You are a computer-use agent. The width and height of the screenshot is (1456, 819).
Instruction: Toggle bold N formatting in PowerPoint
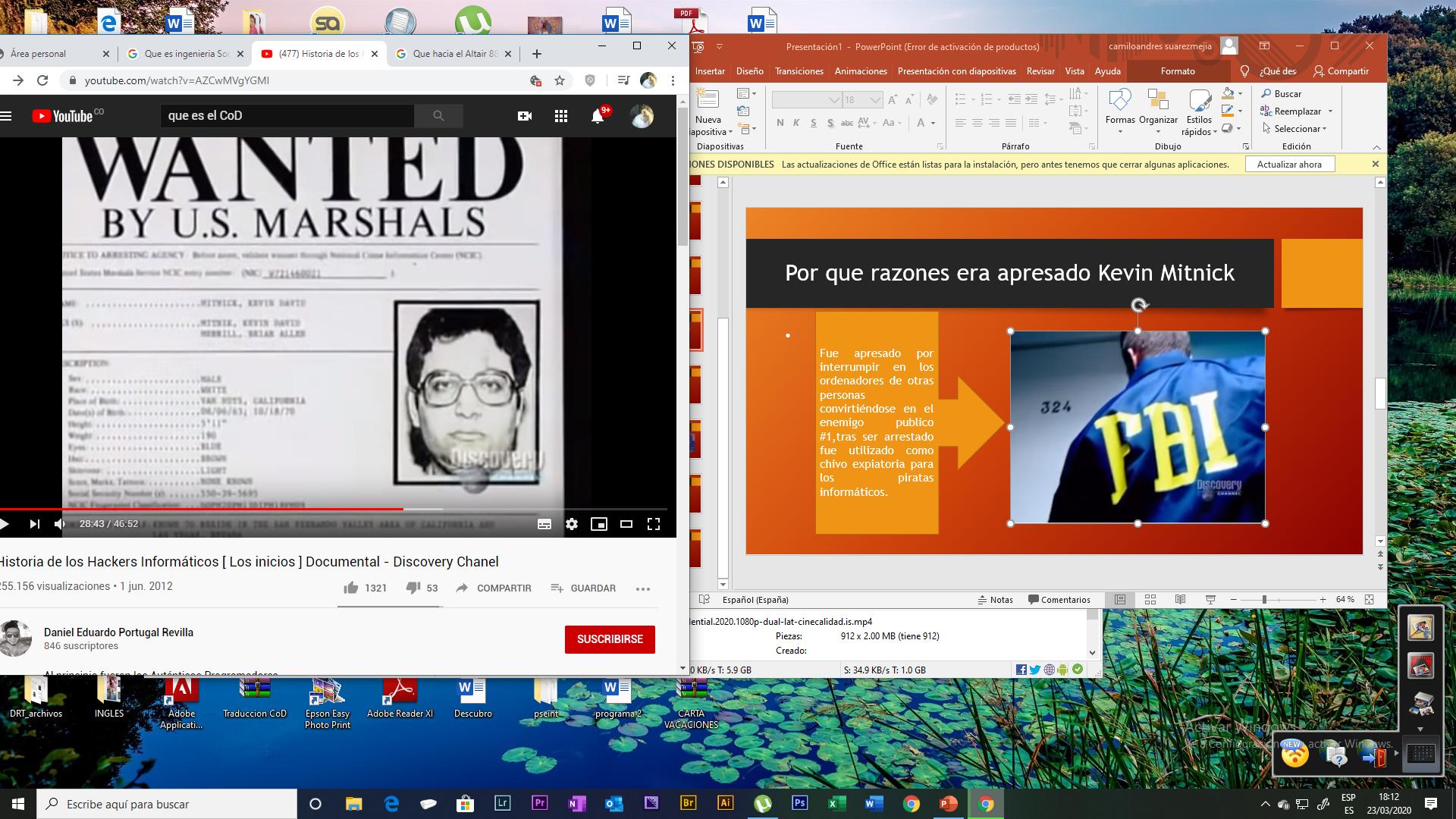(780, 123)
